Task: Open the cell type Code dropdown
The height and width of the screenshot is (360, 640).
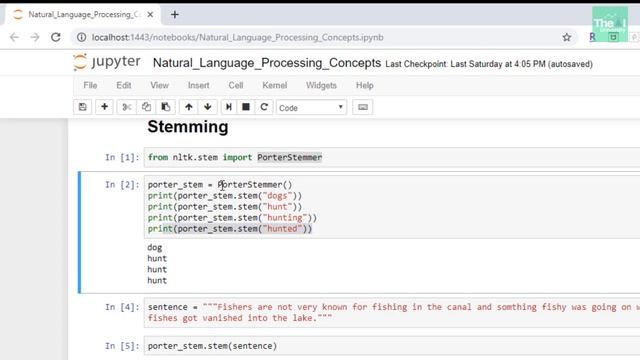Action: click(x=311, y=108)
